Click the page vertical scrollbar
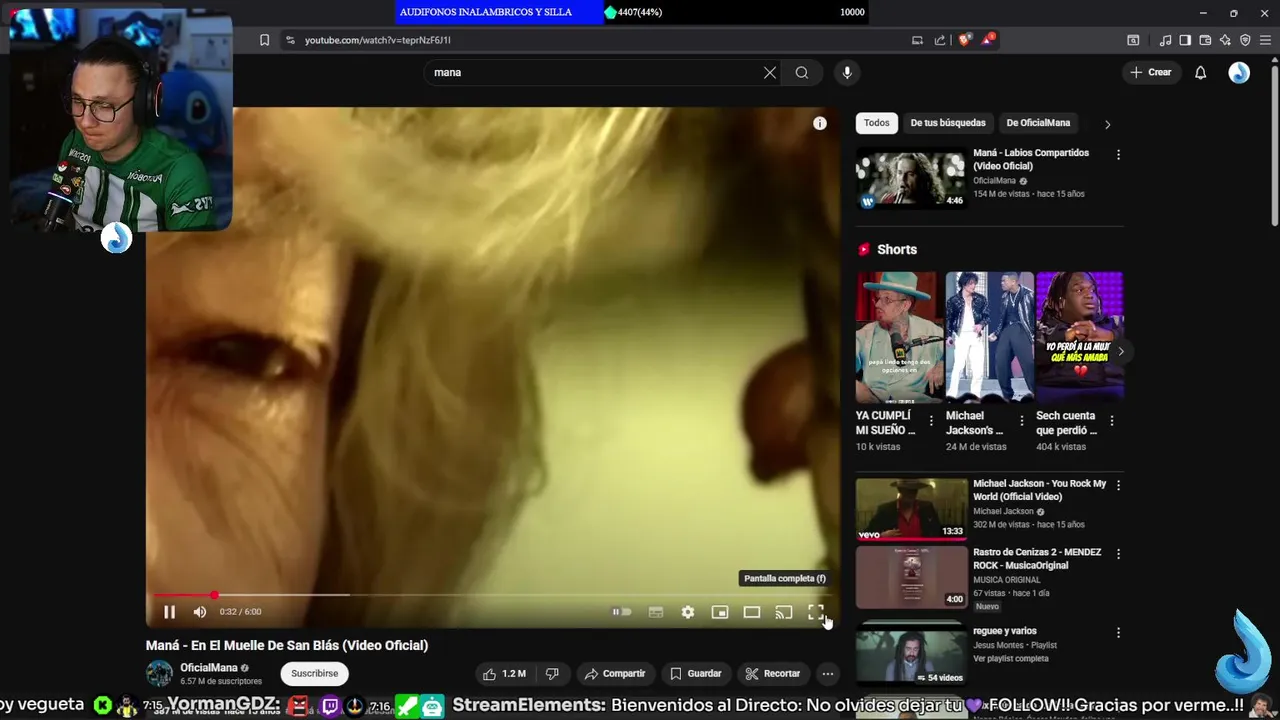1280x720 pixels. click(1275, 146)
